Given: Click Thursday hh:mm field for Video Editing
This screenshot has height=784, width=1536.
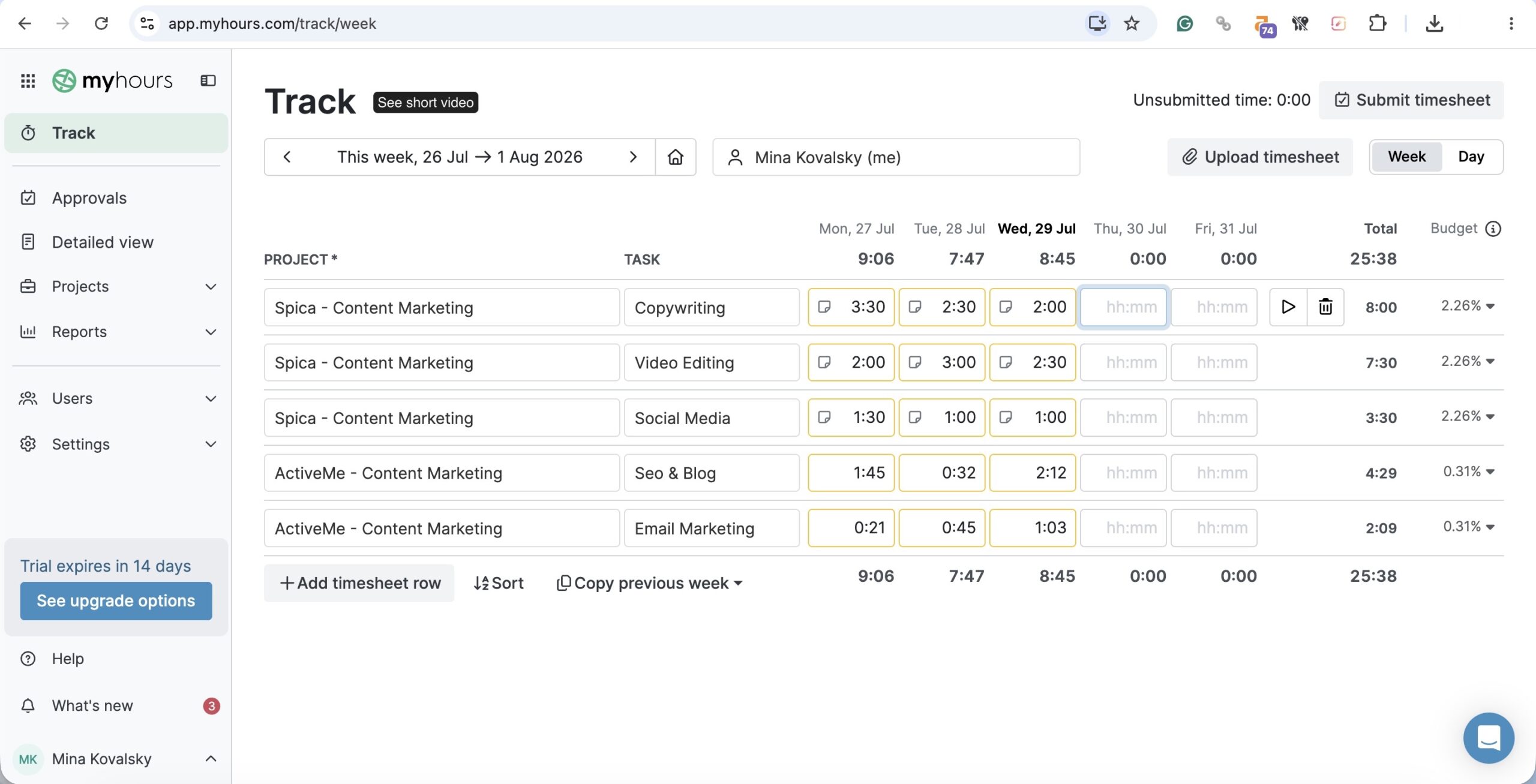Looking at the screenshot, I should (1123, 362).
